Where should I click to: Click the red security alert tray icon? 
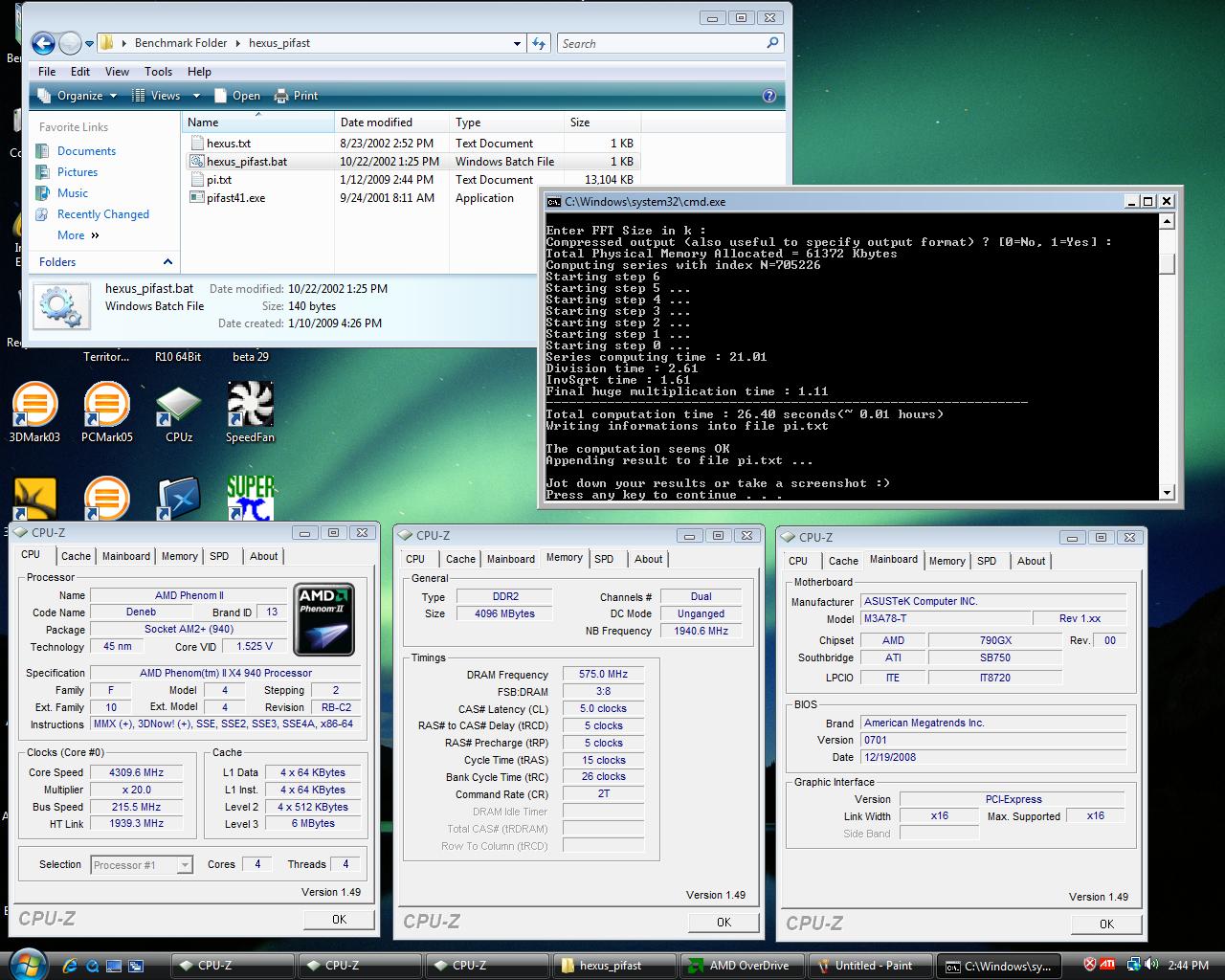tap(1090, 965)
